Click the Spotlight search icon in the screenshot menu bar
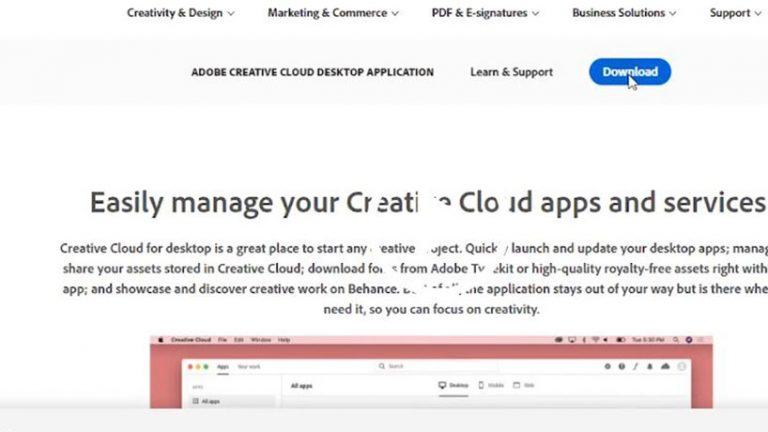The height and width of the screenshot is (432, 768). click(x=676, y=340)
